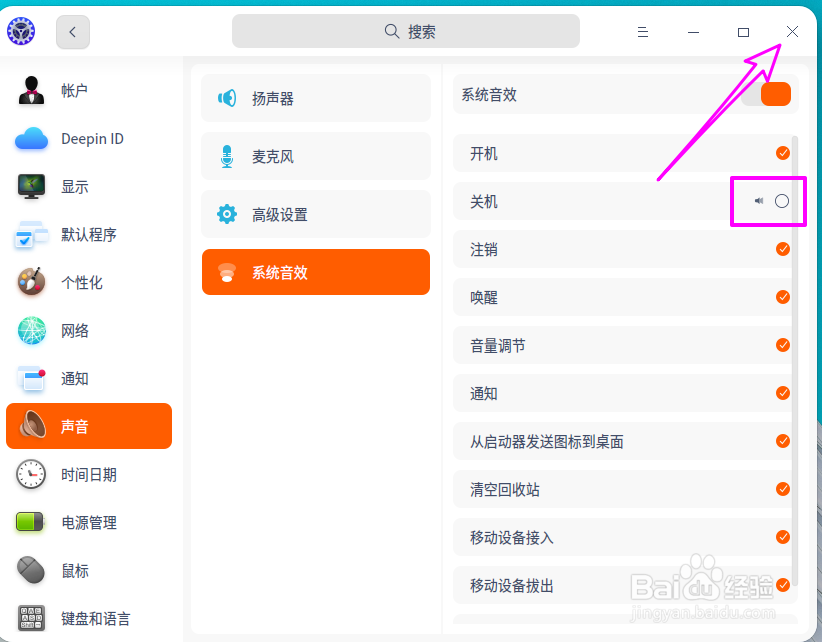Open the hamburger main menu
Screen dimensions: 822x642
pos(643,32)
